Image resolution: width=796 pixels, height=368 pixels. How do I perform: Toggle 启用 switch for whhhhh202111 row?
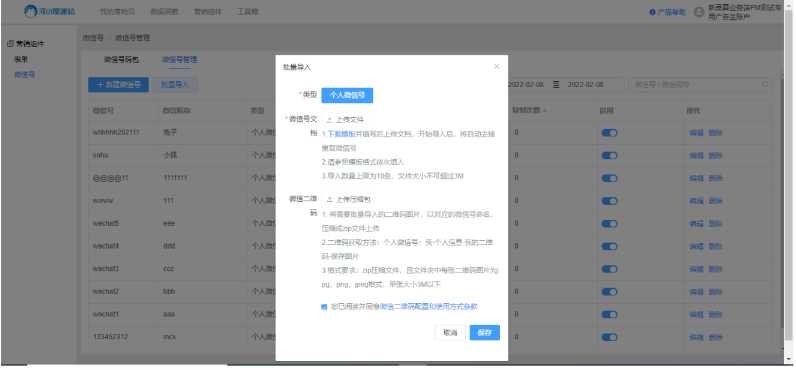[x=609, y=133]
